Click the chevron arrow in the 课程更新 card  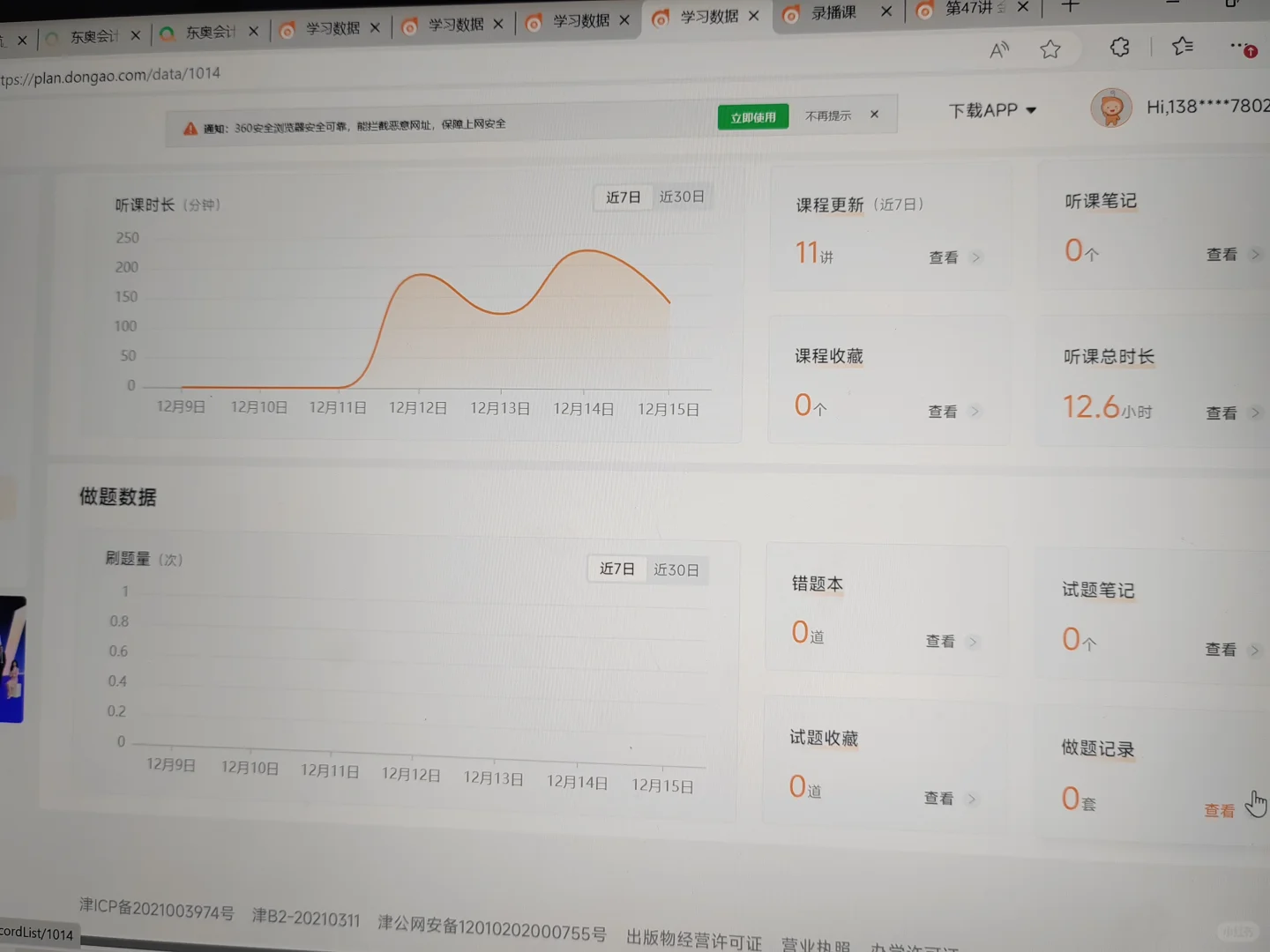(x=975, y=257)
